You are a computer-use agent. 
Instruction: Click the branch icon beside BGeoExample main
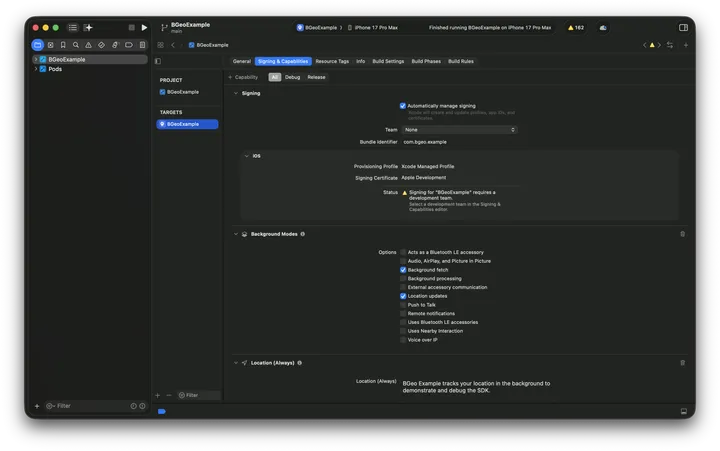(164, 28)
